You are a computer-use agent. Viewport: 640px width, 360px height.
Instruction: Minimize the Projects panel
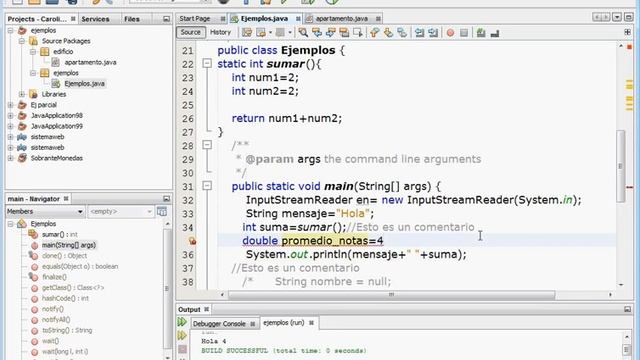point(166,19)
